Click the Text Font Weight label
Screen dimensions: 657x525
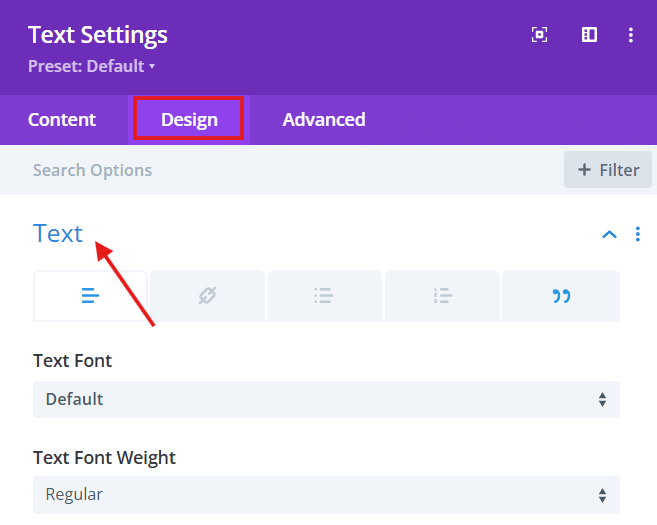(x=104, y=458)
